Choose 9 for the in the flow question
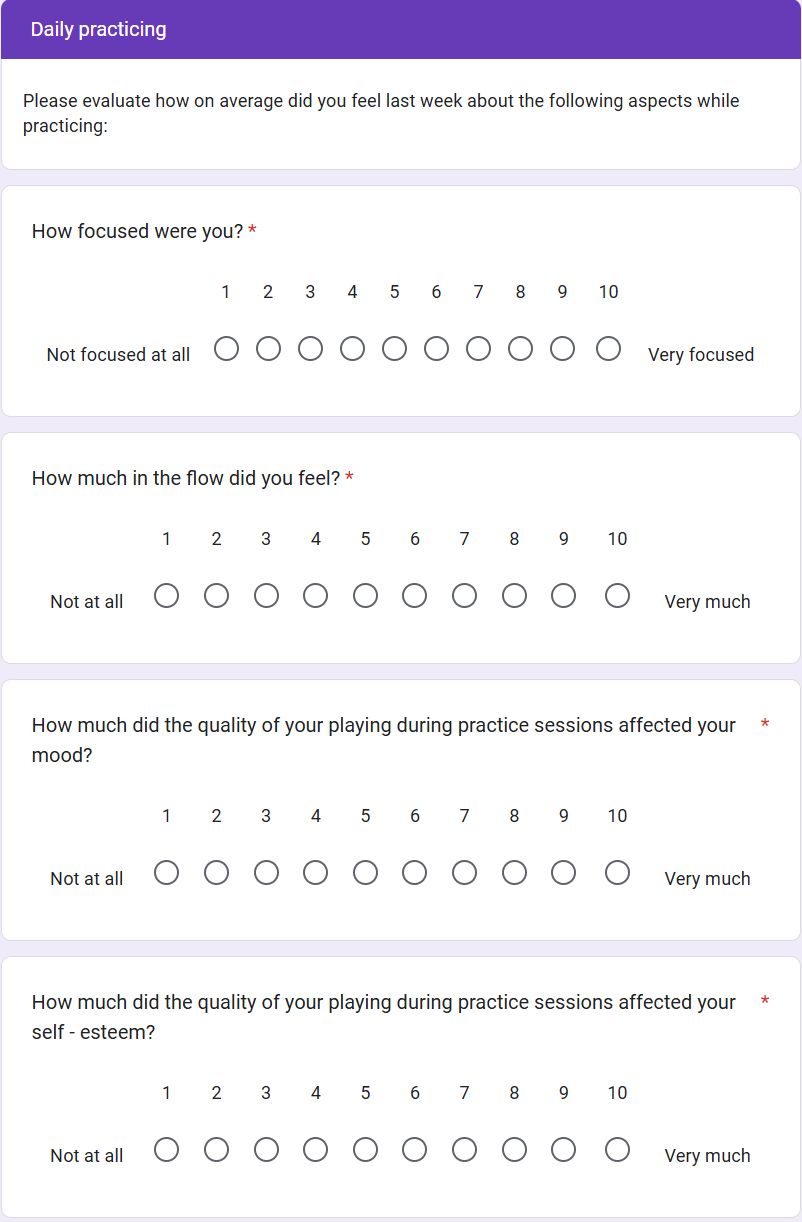The height and width of the screenshot is (1222, 802). 564,596
